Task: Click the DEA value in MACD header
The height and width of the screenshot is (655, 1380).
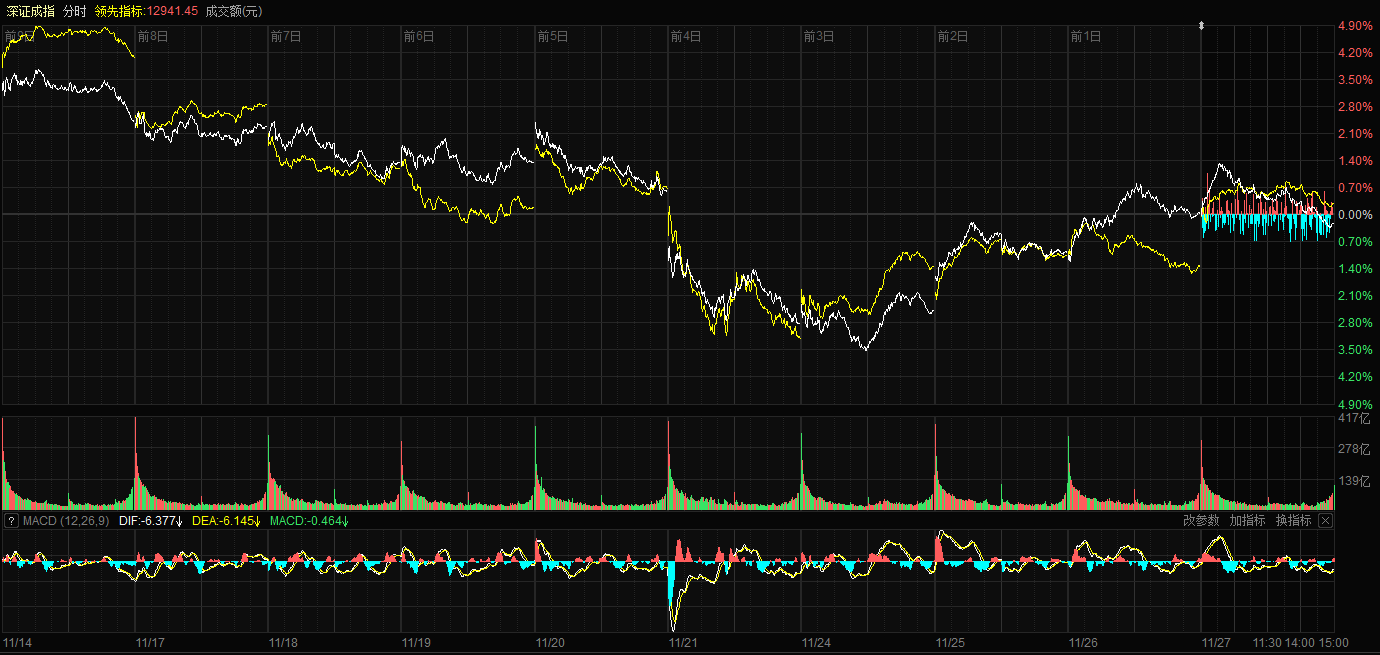Action: click(x=225, y=521)
